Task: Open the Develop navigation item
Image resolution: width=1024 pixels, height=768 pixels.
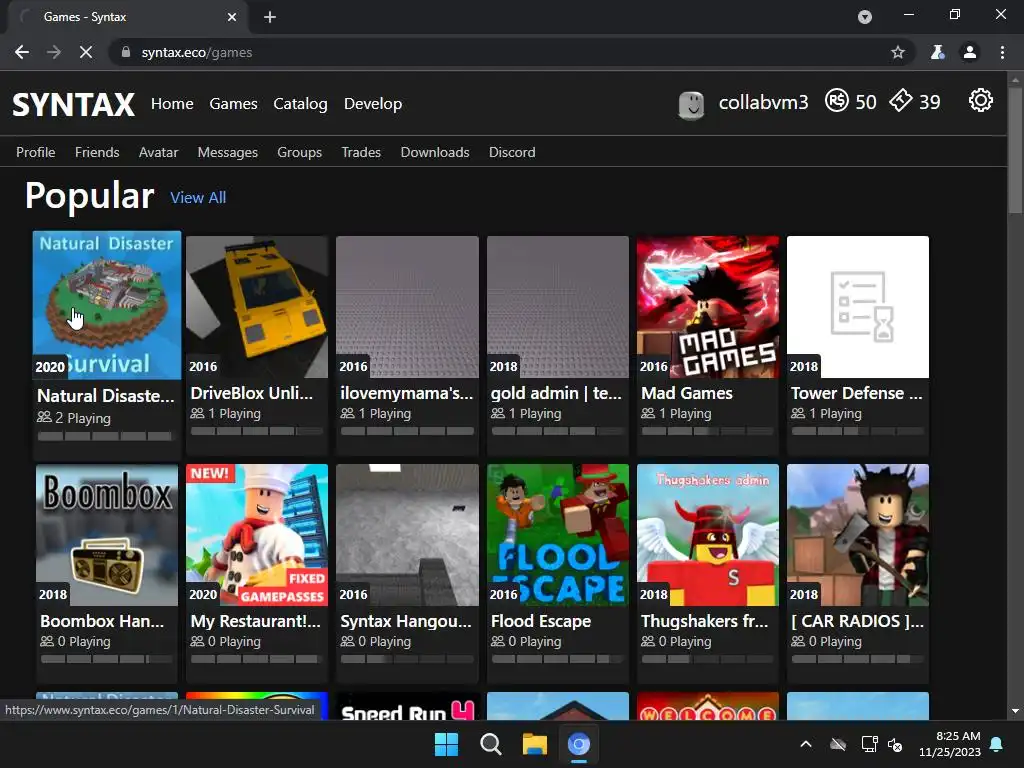Action: [373, 103]
